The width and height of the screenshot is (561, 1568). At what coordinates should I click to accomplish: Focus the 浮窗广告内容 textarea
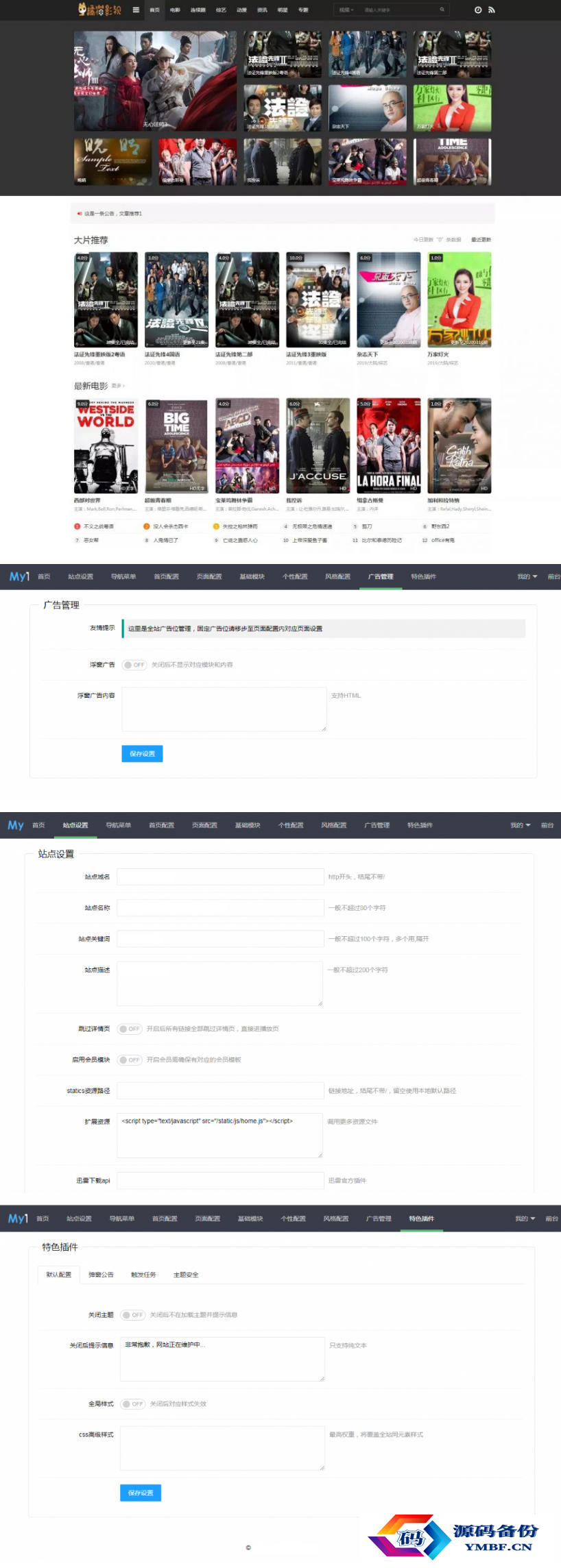[224, 709]
